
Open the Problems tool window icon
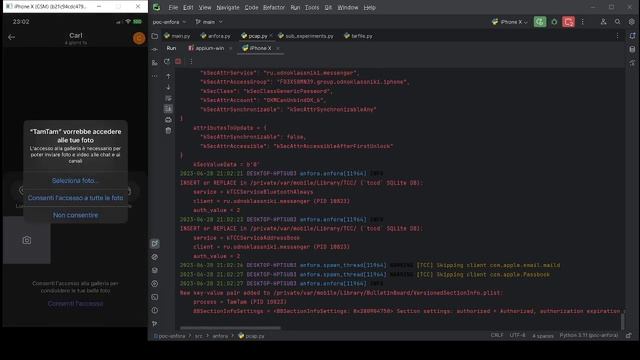pyautogui.click(x=155, y=310)
